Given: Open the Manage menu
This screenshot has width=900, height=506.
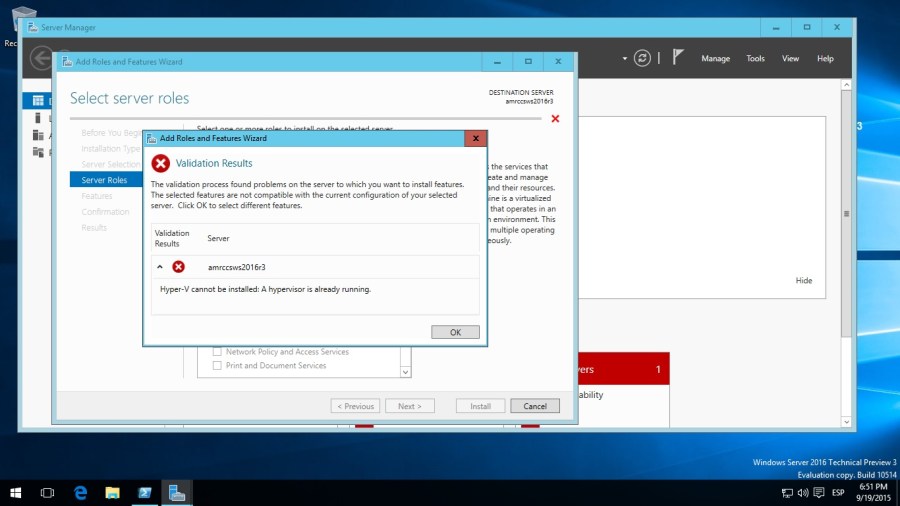Looking at the screenshot, I should pos(715,58).
